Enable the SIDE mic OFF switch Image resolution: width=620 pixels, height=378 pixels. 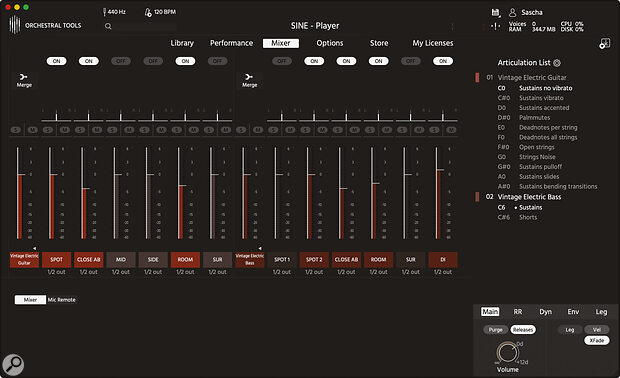point(153,61)
